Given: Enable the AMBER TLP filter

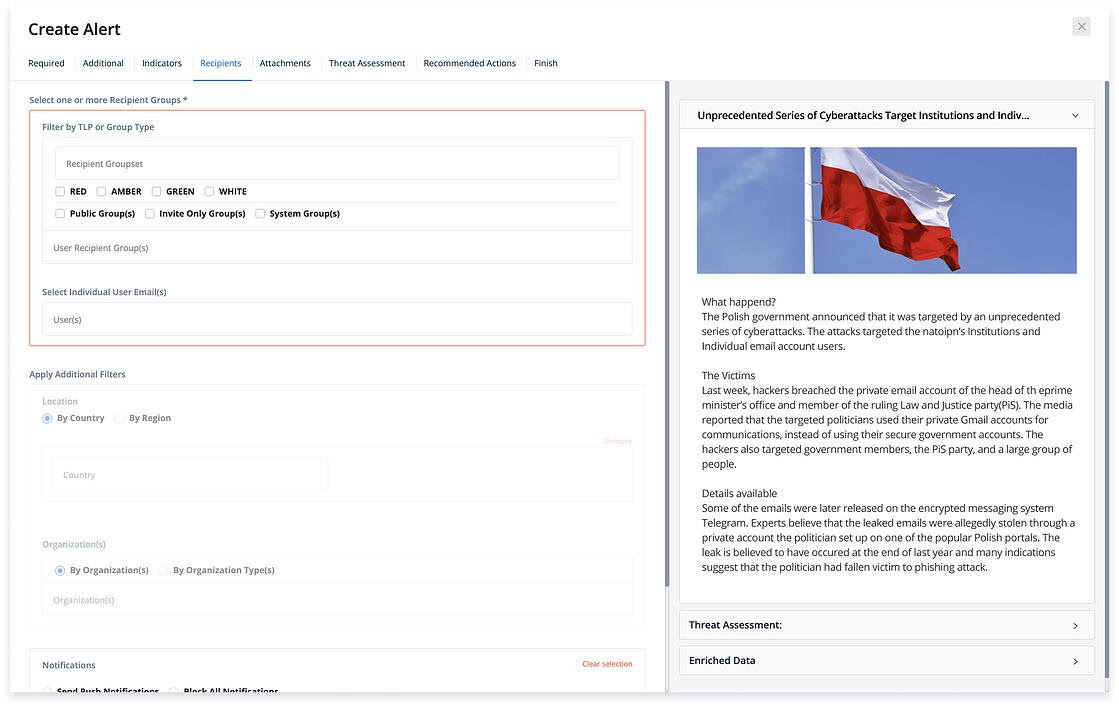Looking at the screenshot, I should [x=102, y=192].
